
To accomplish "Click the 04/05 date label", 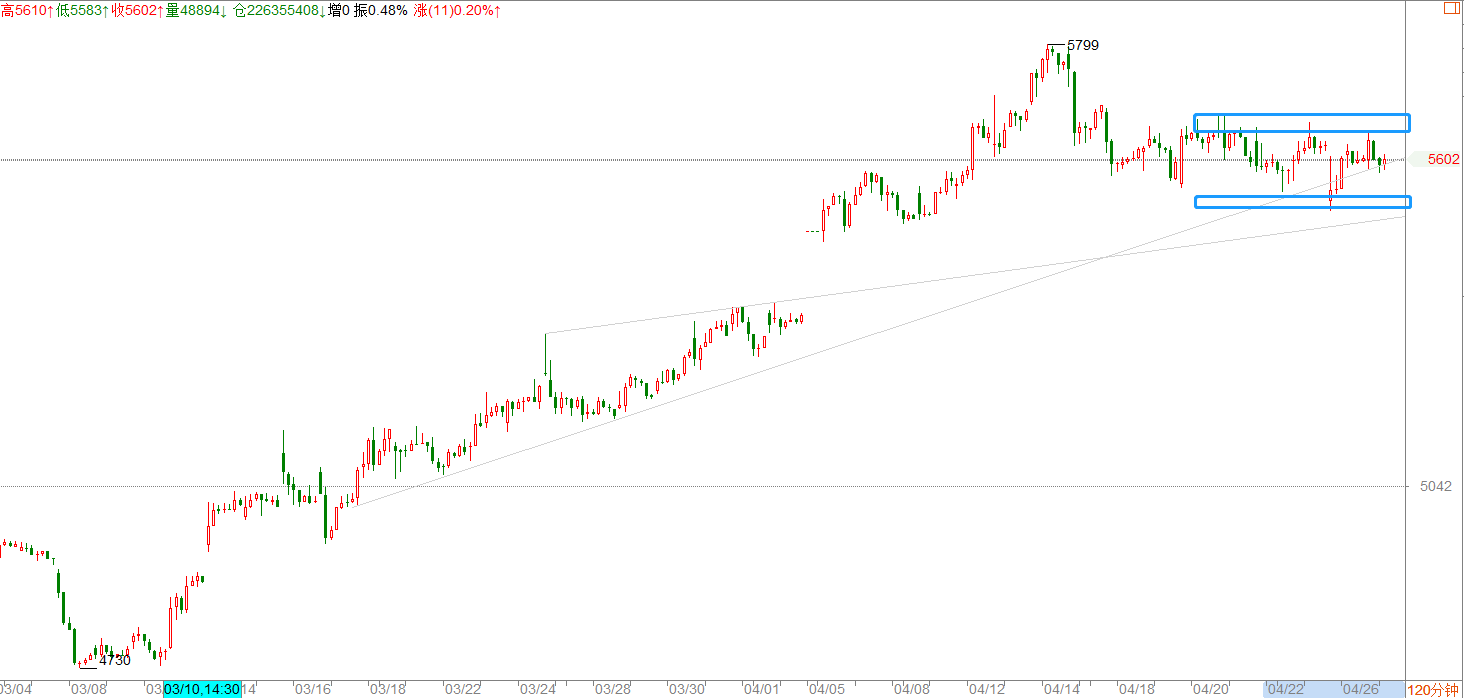I will [x=827, y=689].
